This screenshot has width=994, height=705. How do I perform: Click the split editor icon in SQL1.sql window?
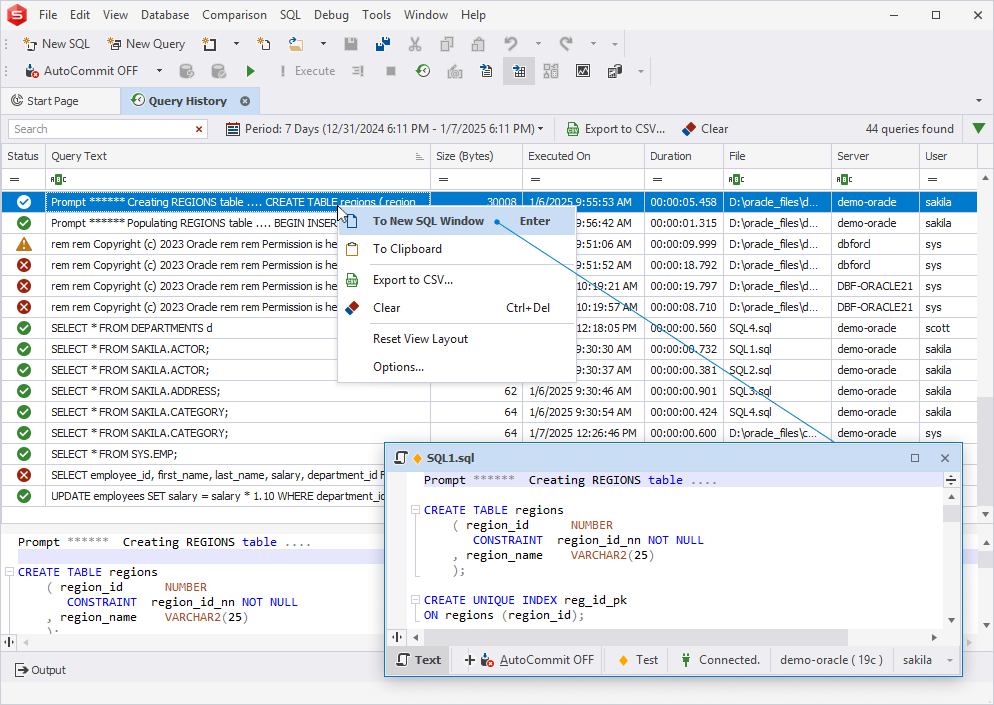[x=951, y=480]
